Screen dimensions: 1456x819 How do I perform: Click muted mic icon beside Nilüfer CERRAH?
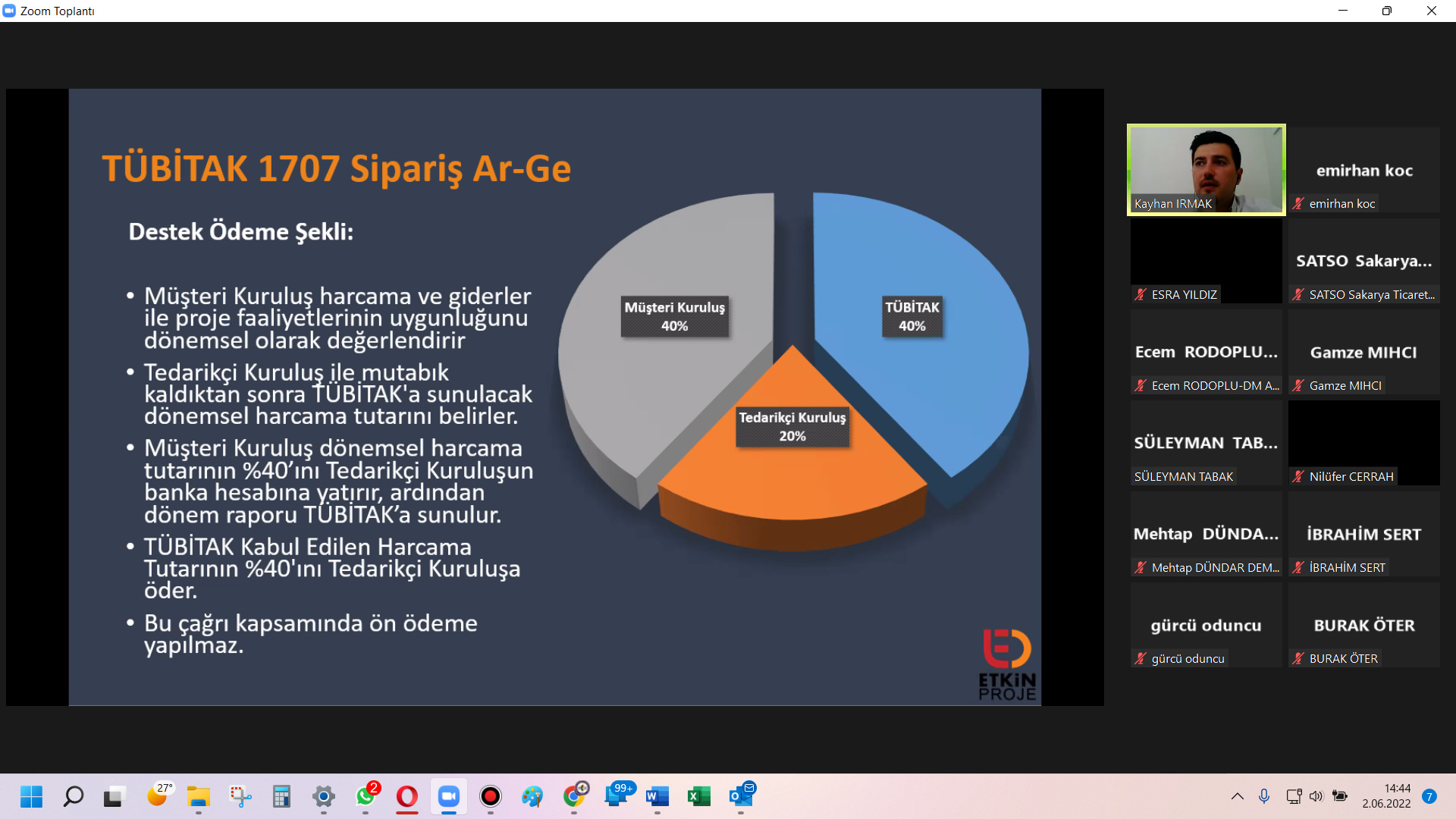click(x=1298, y=476)
